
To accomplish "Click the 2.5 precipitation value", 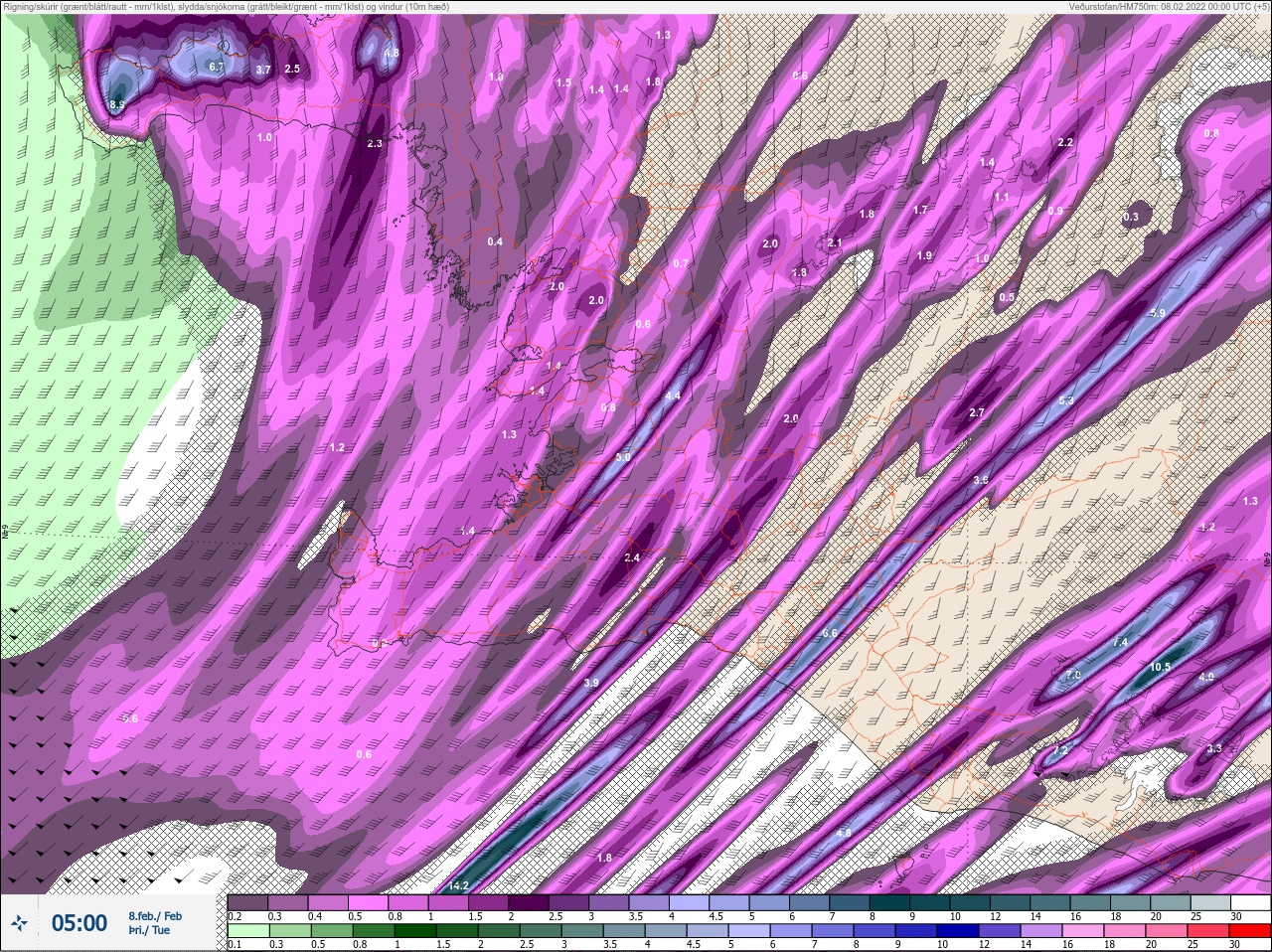I will (x=292, y=69).
